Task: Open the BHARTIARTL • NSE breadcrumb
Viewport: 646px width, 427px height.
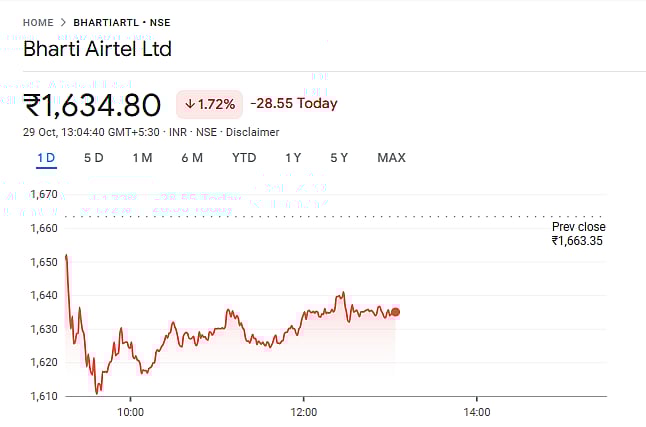Action: pos(121,21)
